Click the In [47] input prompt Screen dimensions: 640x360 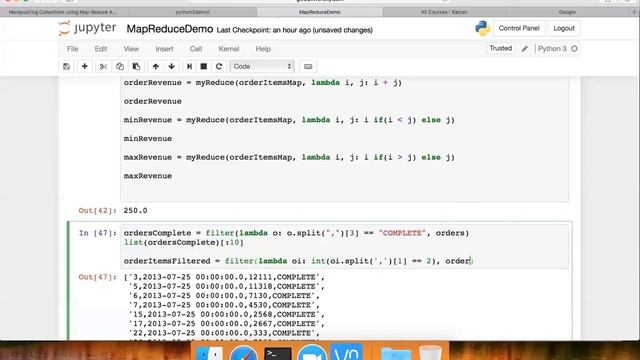point(98,233)
